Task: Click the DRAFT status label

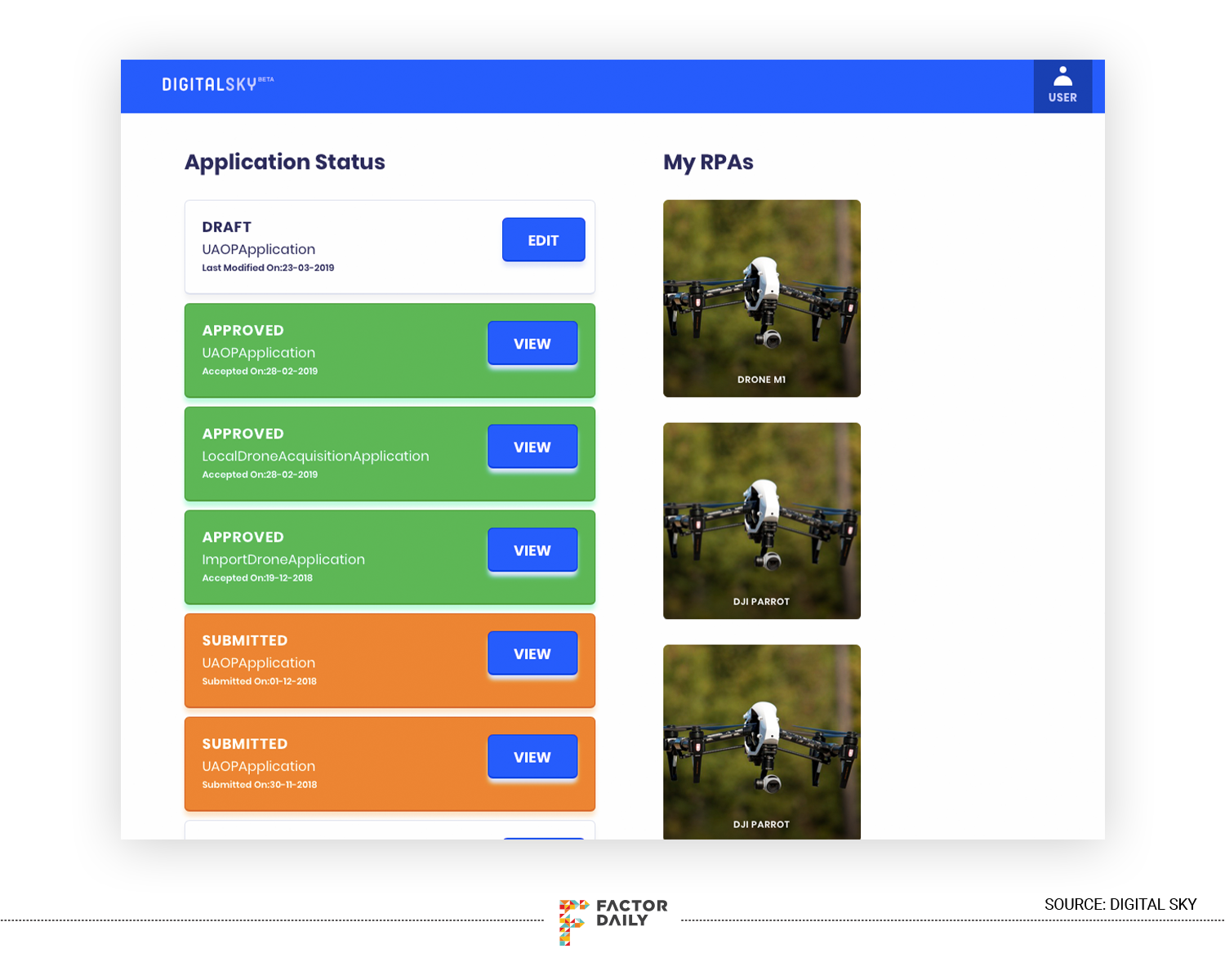Action: [227, 227]
